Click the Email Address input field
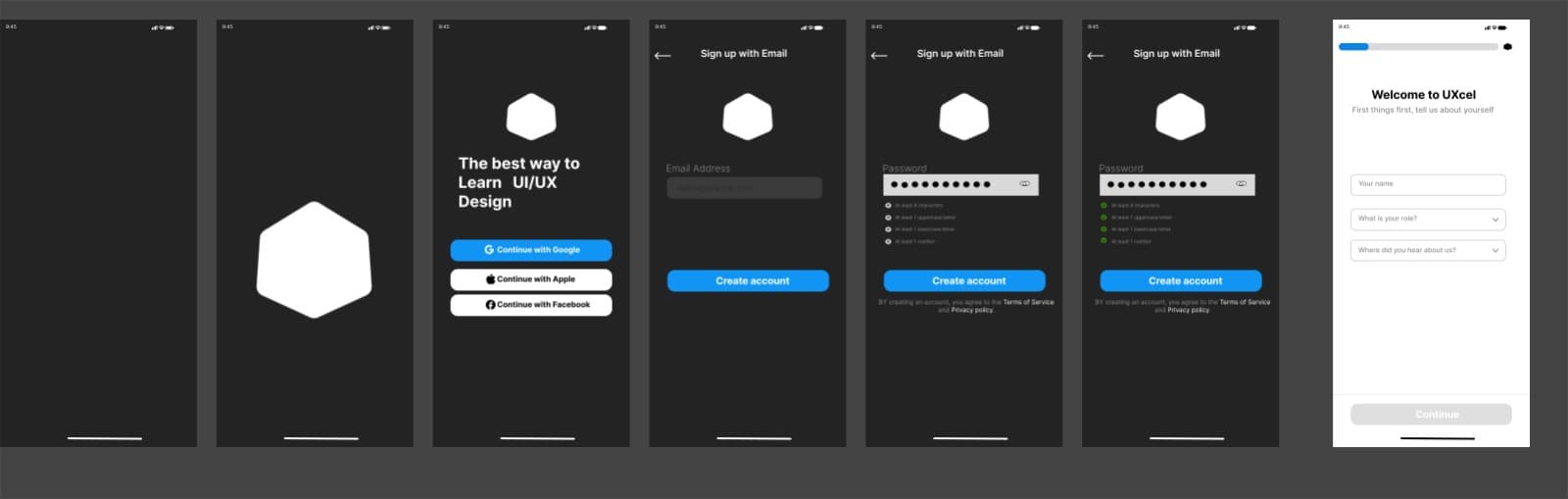This screenshot has height=499, width=1568. 745,188
